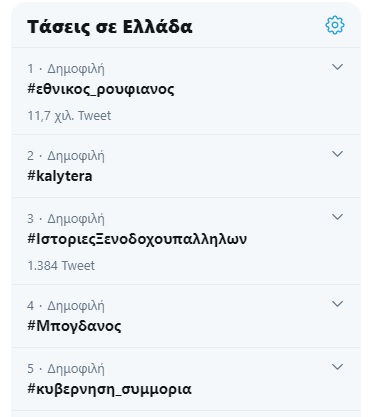The width and height of the screenshot is (370, 417).
Task: Open the #εθνικος_ρουφιανος hashtag
Action: coord(101,89)
